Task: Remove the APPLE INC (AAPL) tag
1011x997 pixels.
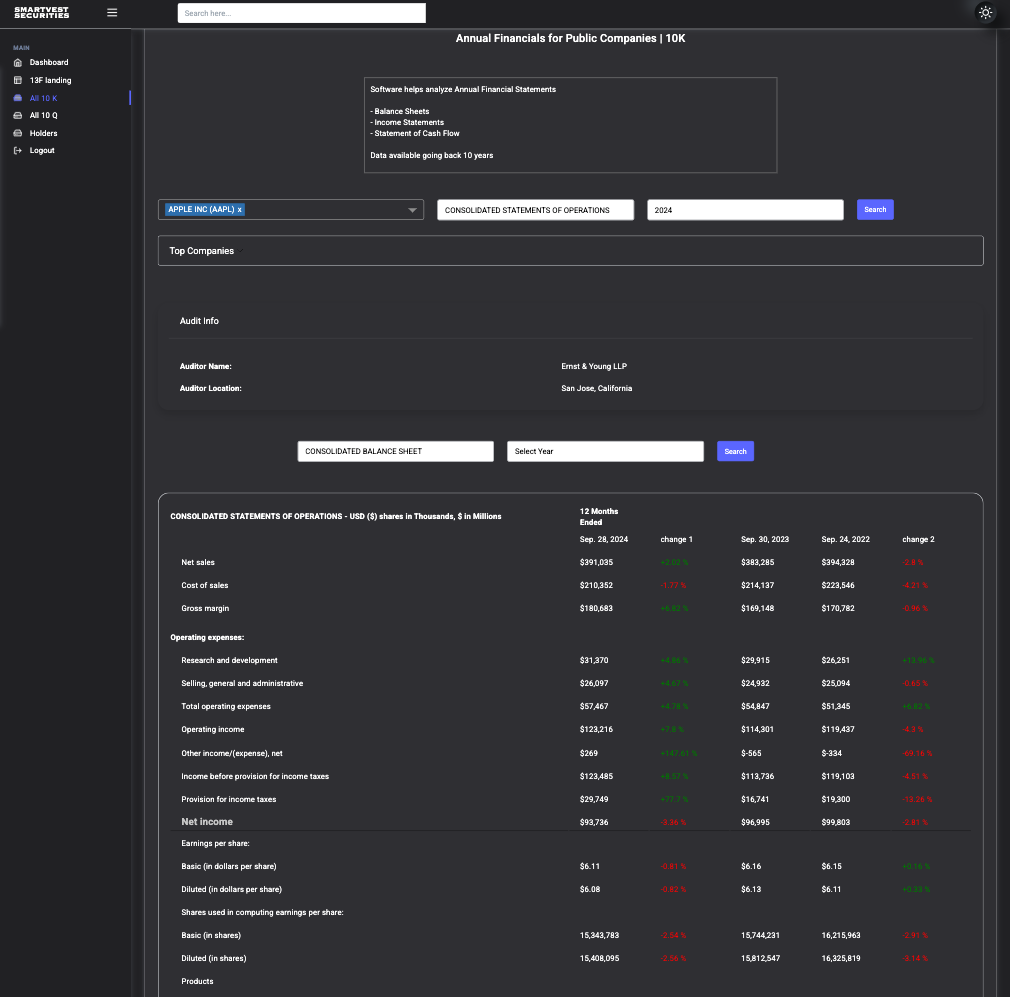Action: (x=239, y=210)
